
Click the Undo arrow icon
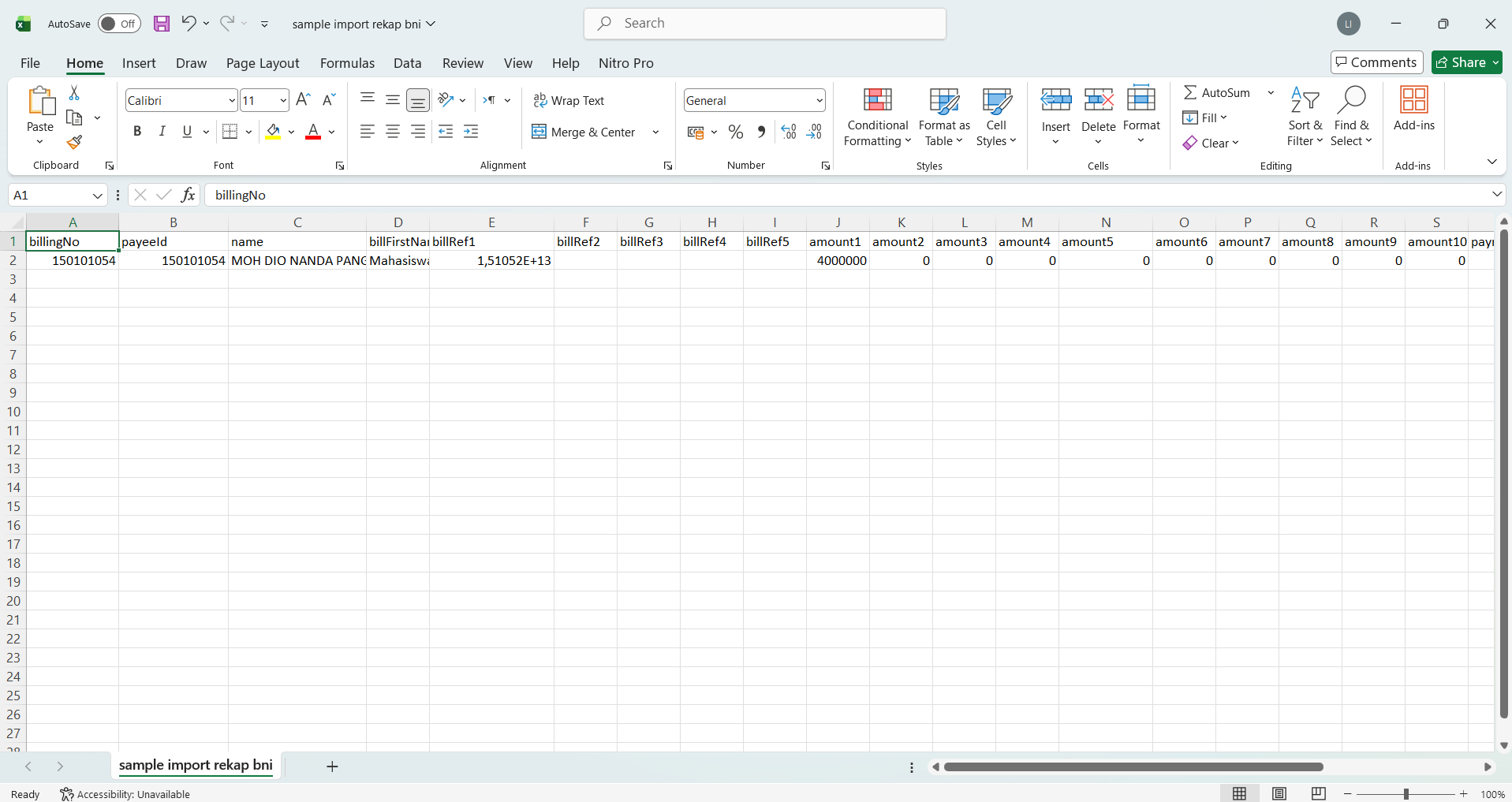(188, 23)
